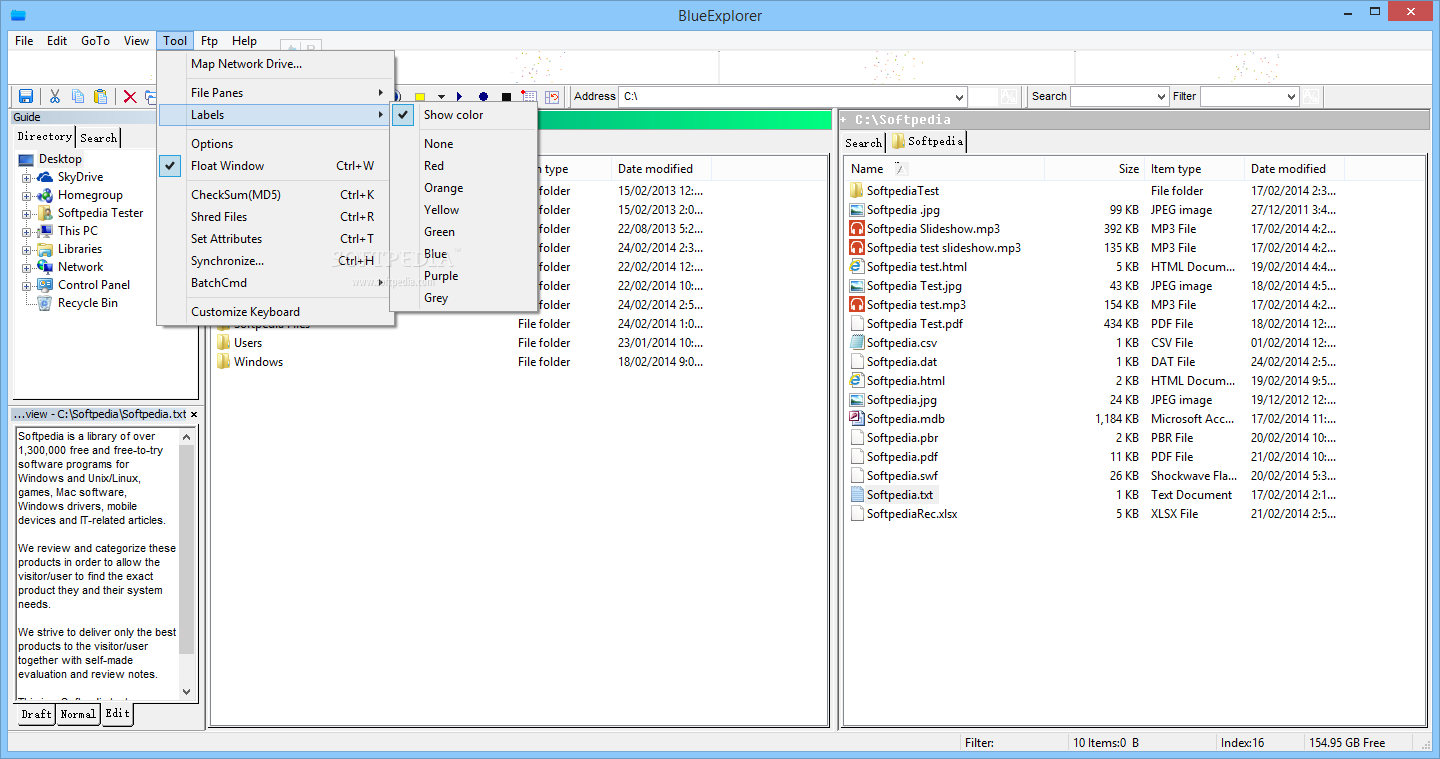The width and height of the screenshot is (1440, 759).
Task: Choose Customize Keyboard menu entry
Action: (x=276, y=312)
